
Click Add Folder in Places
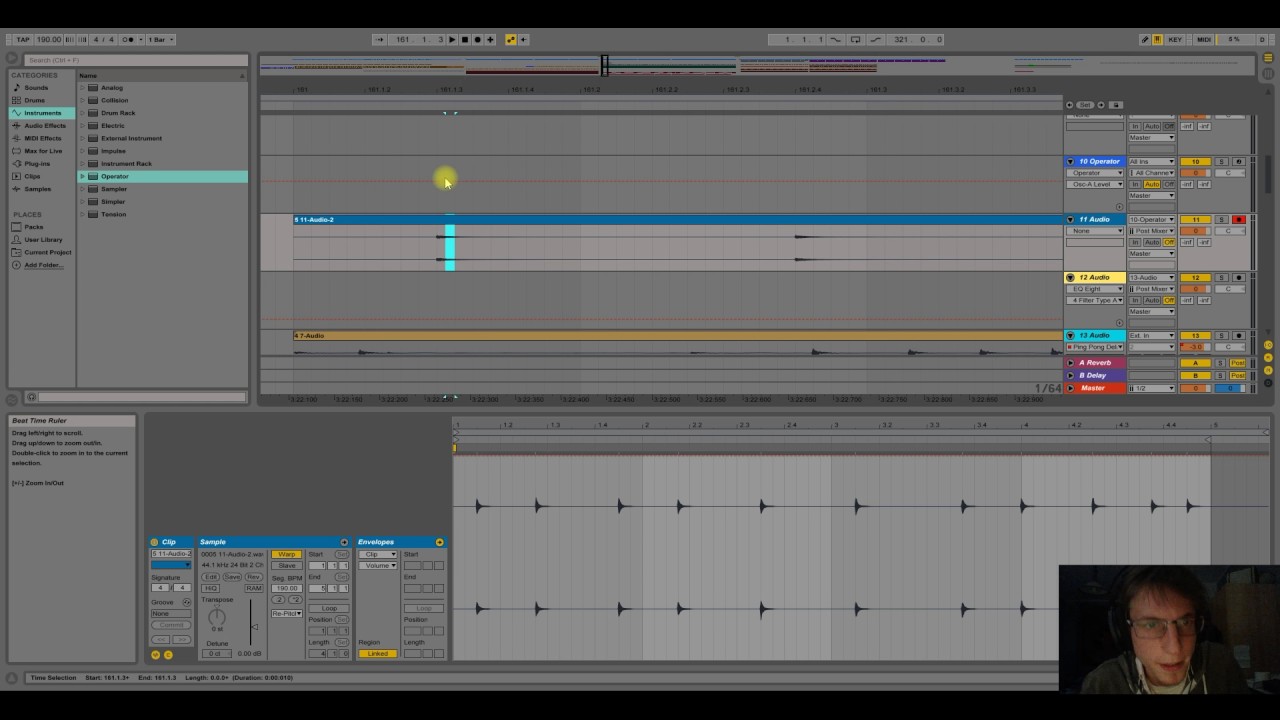41,265
